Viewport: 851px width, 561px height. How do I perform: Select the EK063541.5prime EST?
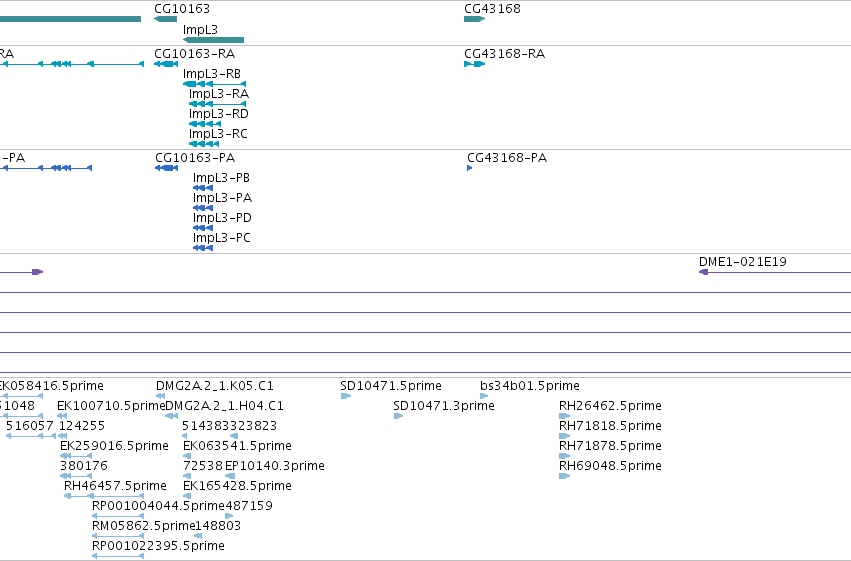tap(187, 457)
